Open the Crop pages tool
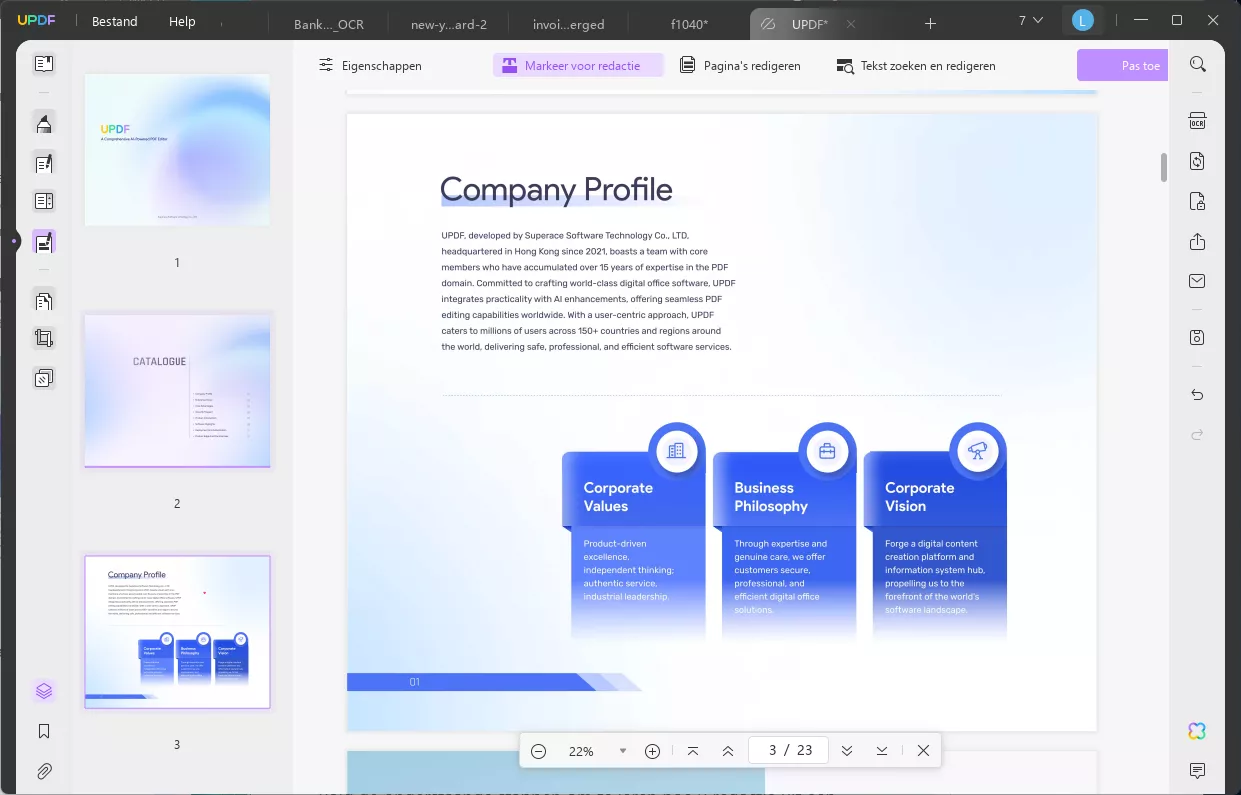This screenshot has width=1241, height=795. [x=43, y=338]
